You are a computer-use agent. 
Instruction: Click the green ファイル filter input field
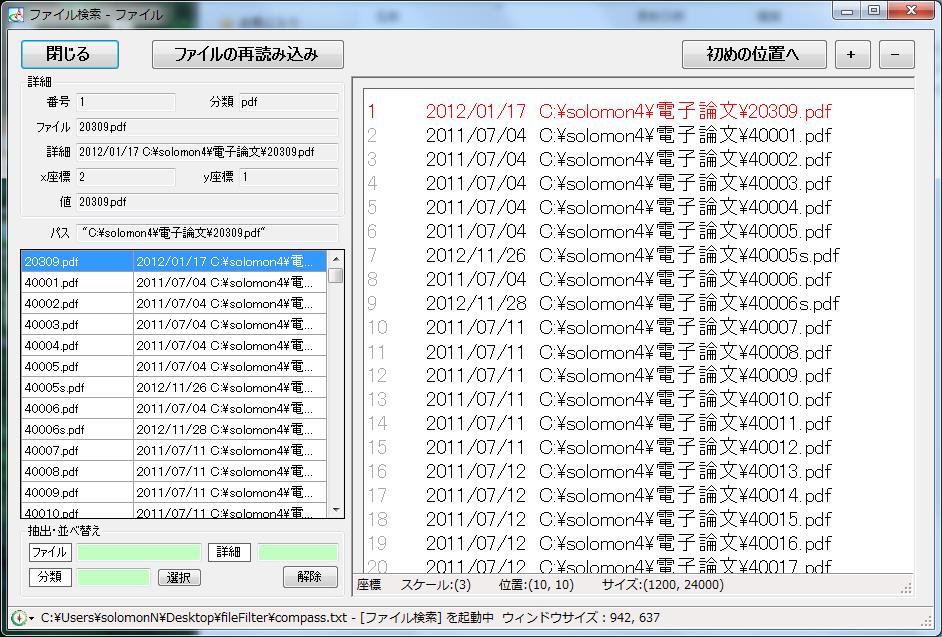(x=140, y=552)
